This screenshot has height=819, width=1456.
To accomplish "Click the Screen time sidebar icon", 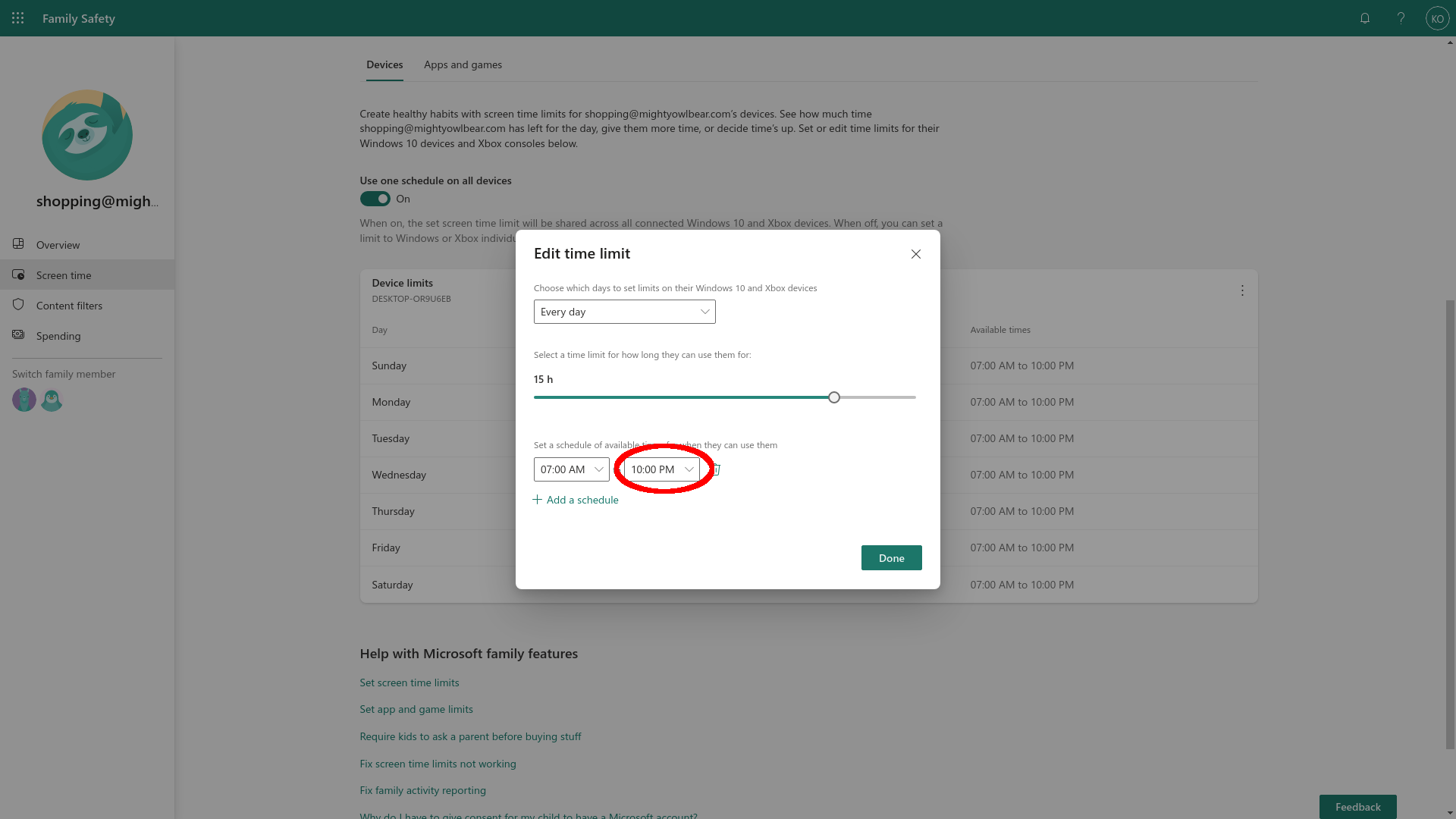I will (19, 275).
